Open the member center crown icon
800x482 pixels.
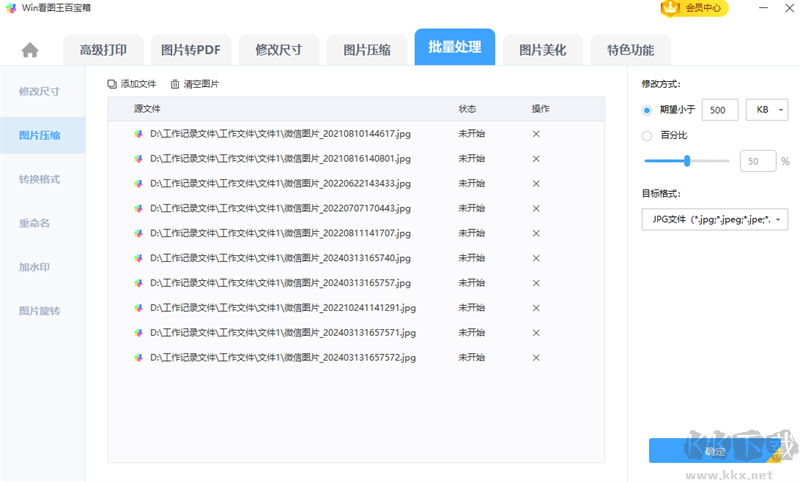(669, 8)
